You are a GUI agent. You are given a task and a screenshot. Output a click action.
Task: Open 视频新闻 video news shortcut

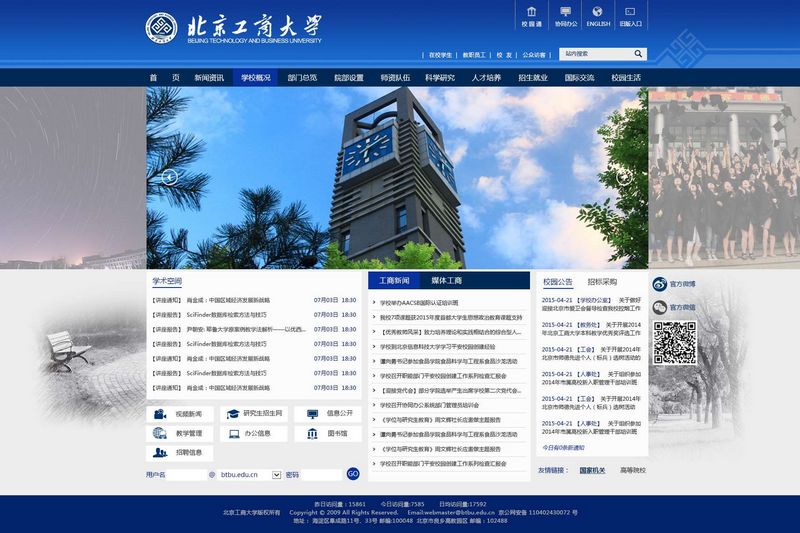pyautogui.click(x=180, y=413)
